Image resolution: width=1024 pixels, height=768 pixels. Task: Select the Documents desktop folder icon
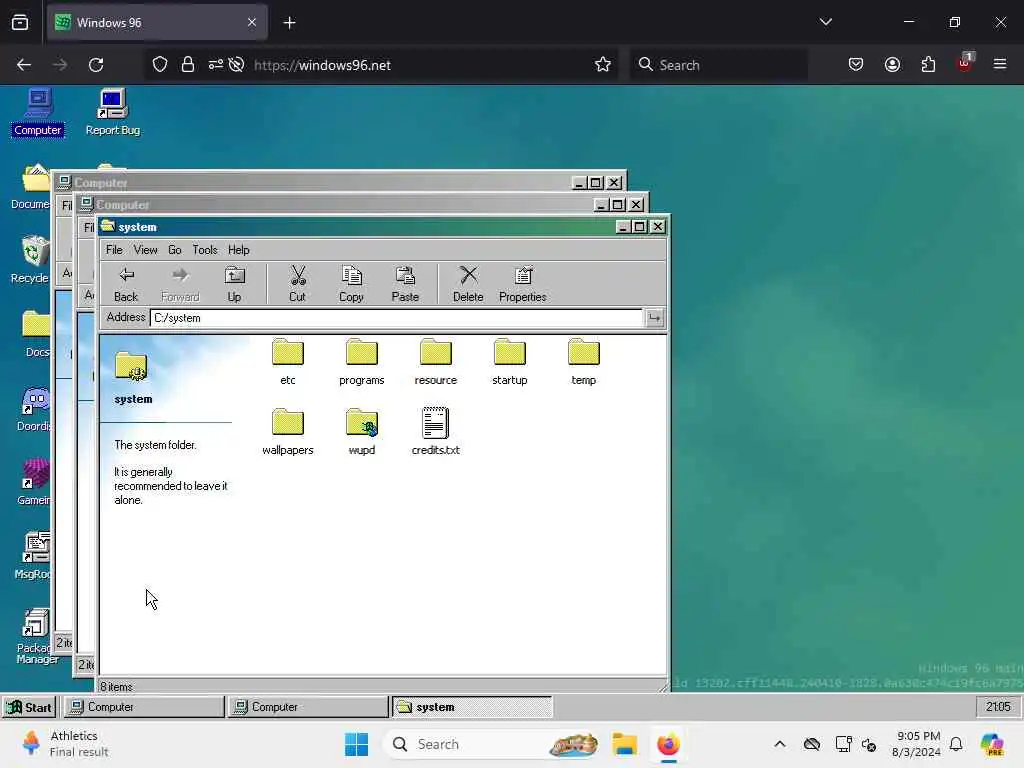pyautogui.click(x=31, y=187)
